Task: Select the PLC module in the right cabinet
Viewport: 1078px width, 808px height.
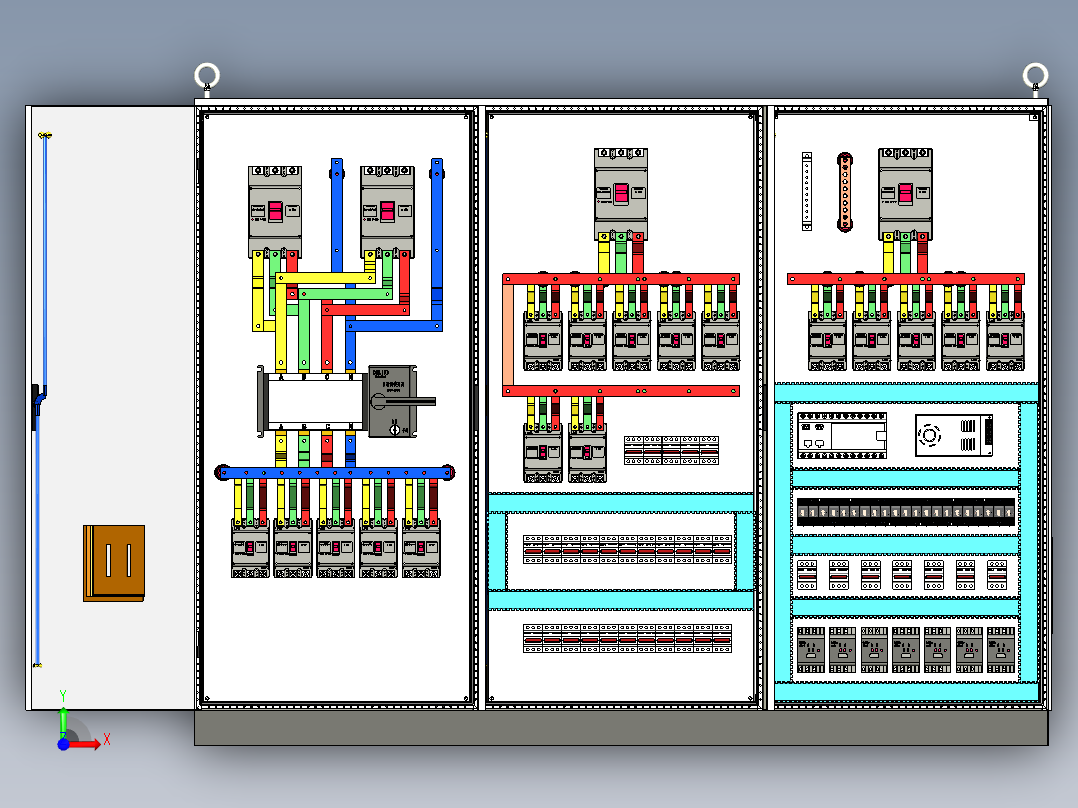Action: 842,435
